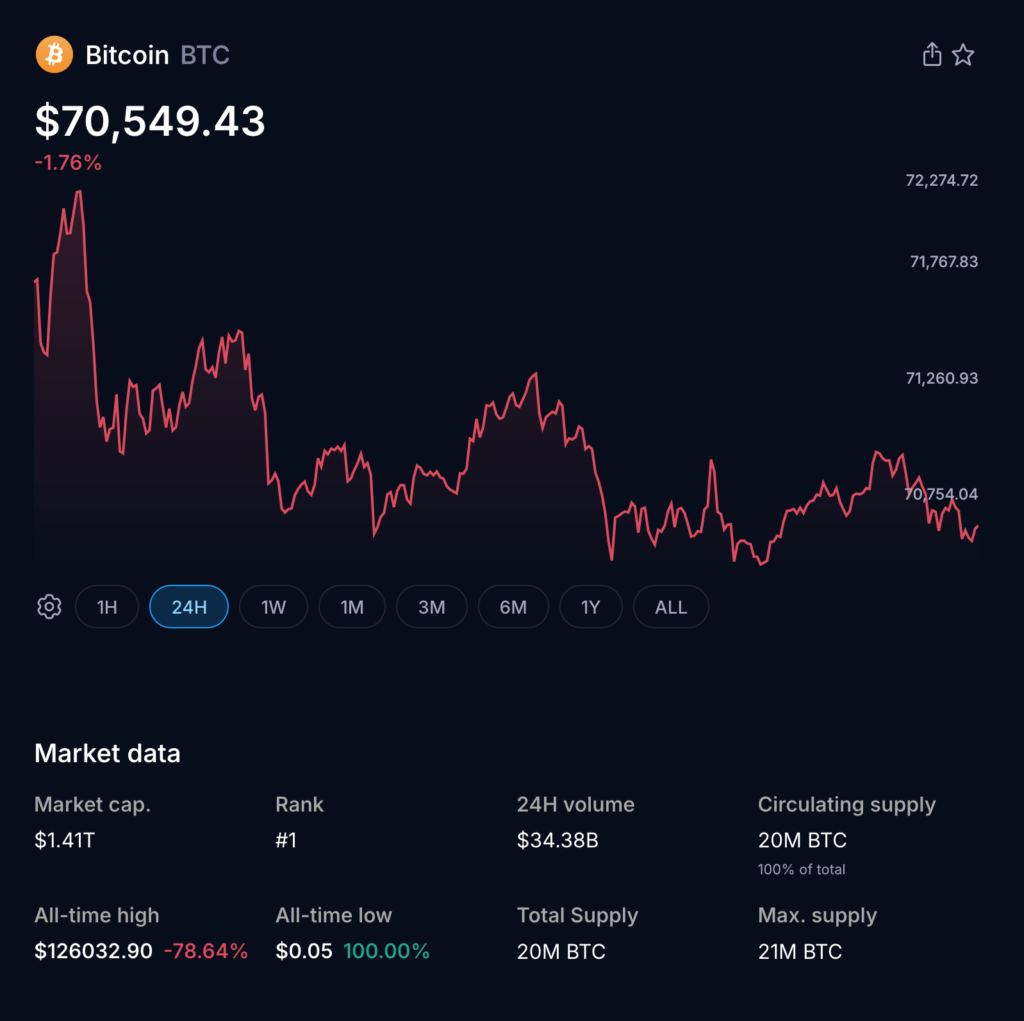This screenshot has width=1024, height=1021.
Task: Select the -1.76% change indicator
Action: coord(65,162)
